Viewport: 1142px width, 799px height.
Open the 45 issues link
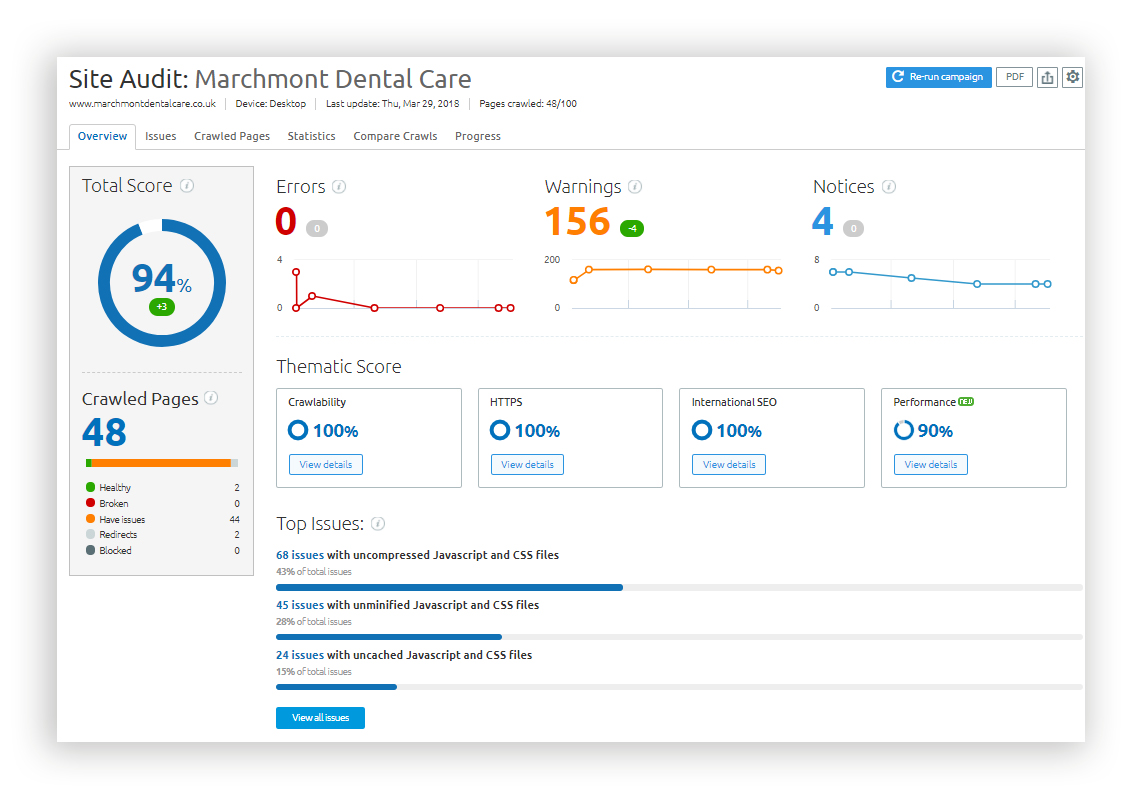[x=300, y=605]
